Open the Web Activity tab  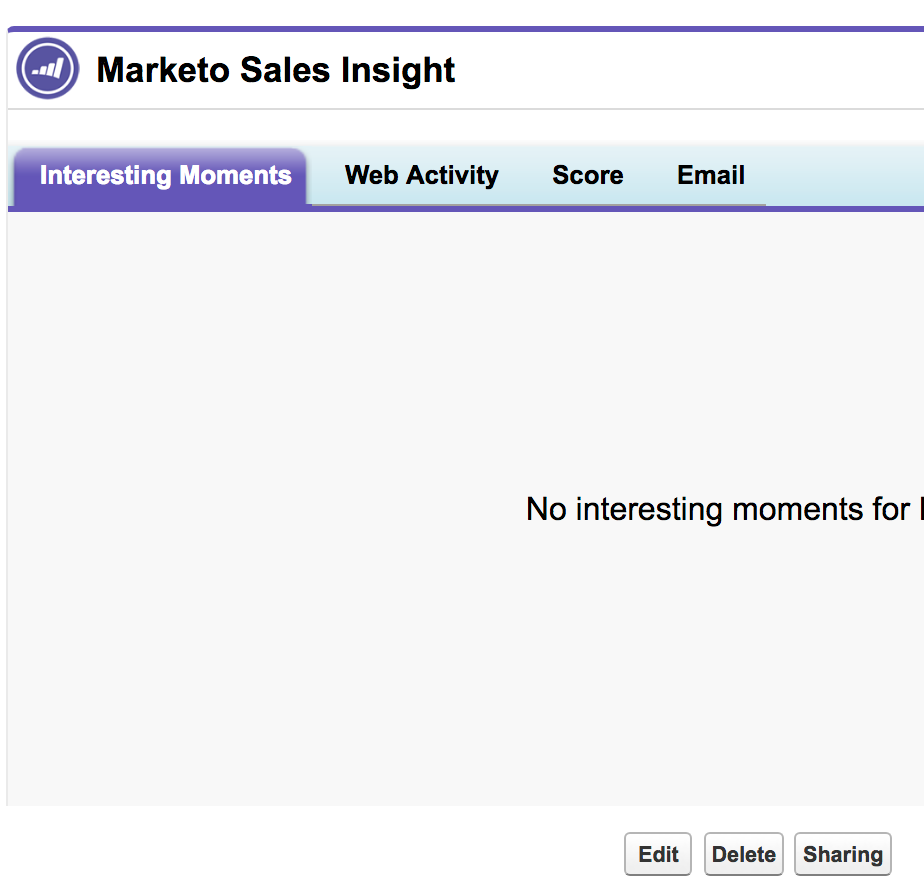421,176
